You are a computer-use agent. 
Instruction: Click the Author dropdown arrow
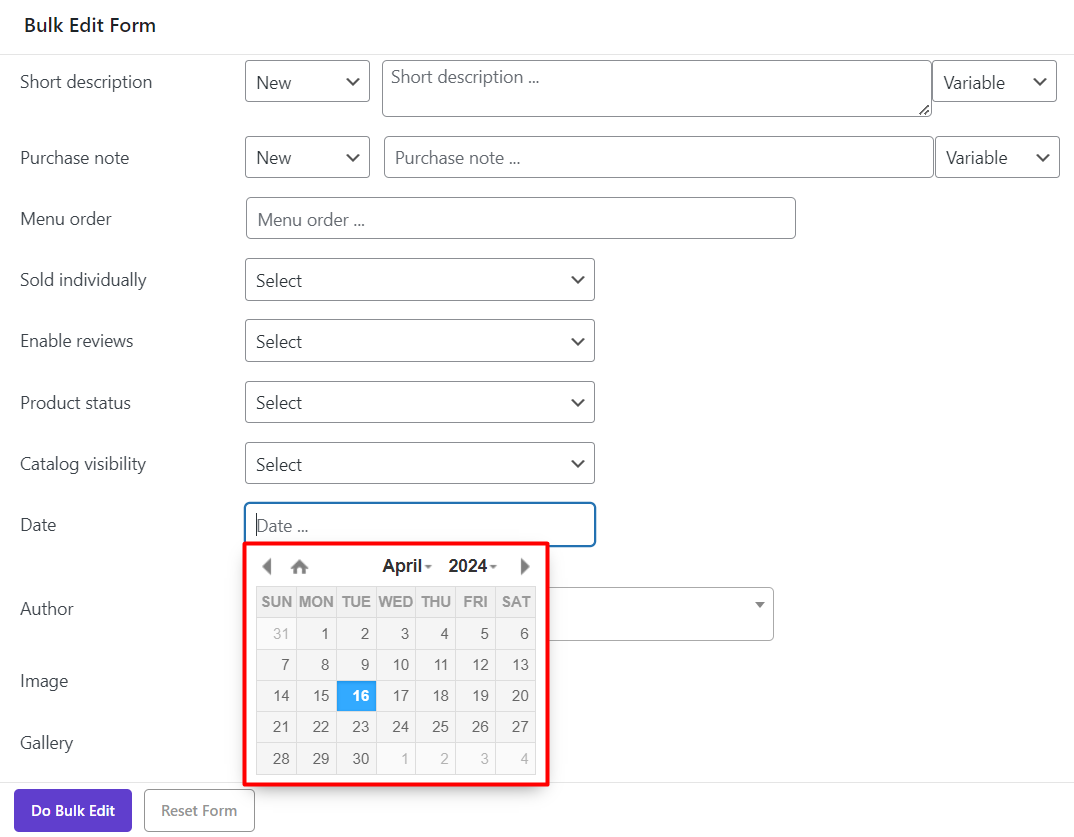tap(759, 605)
